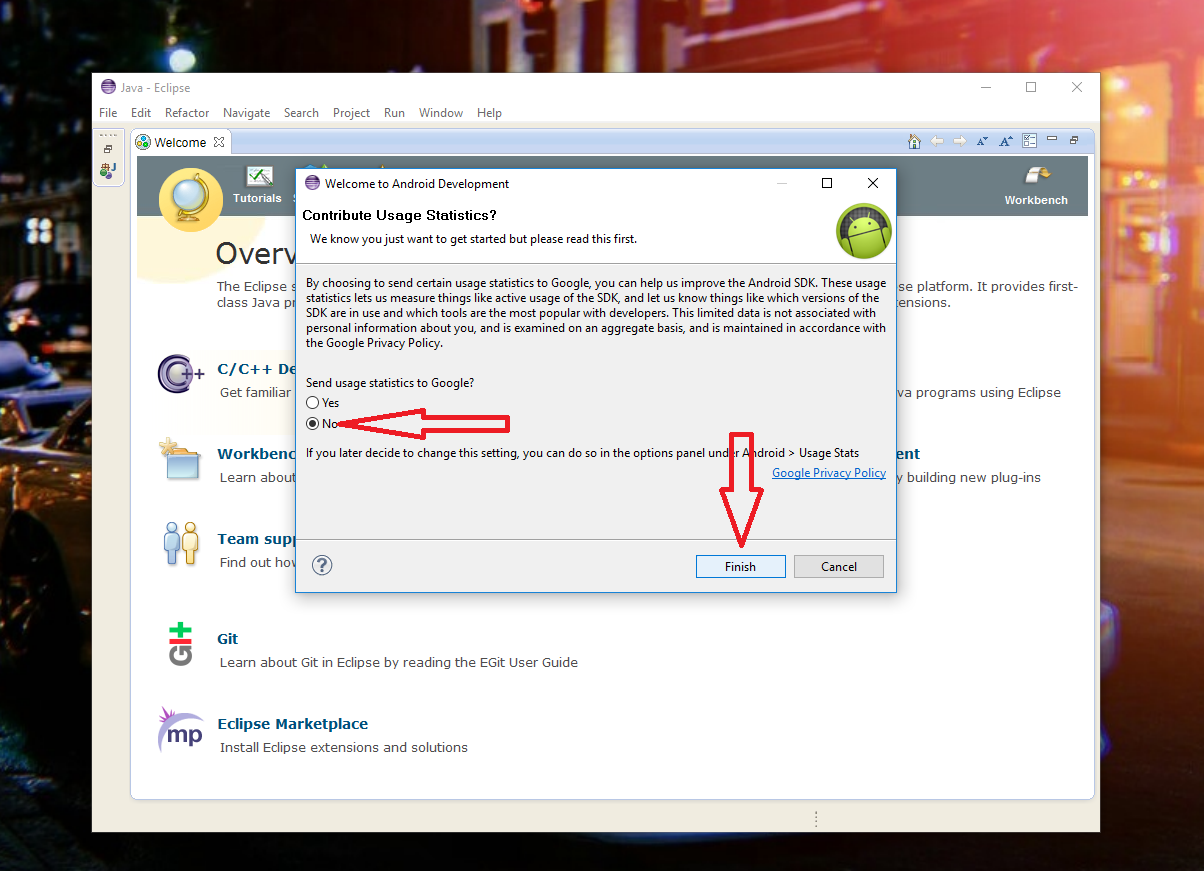
Task: Open the Google Privacy Policy link
Action: click(x=828, y=473)
